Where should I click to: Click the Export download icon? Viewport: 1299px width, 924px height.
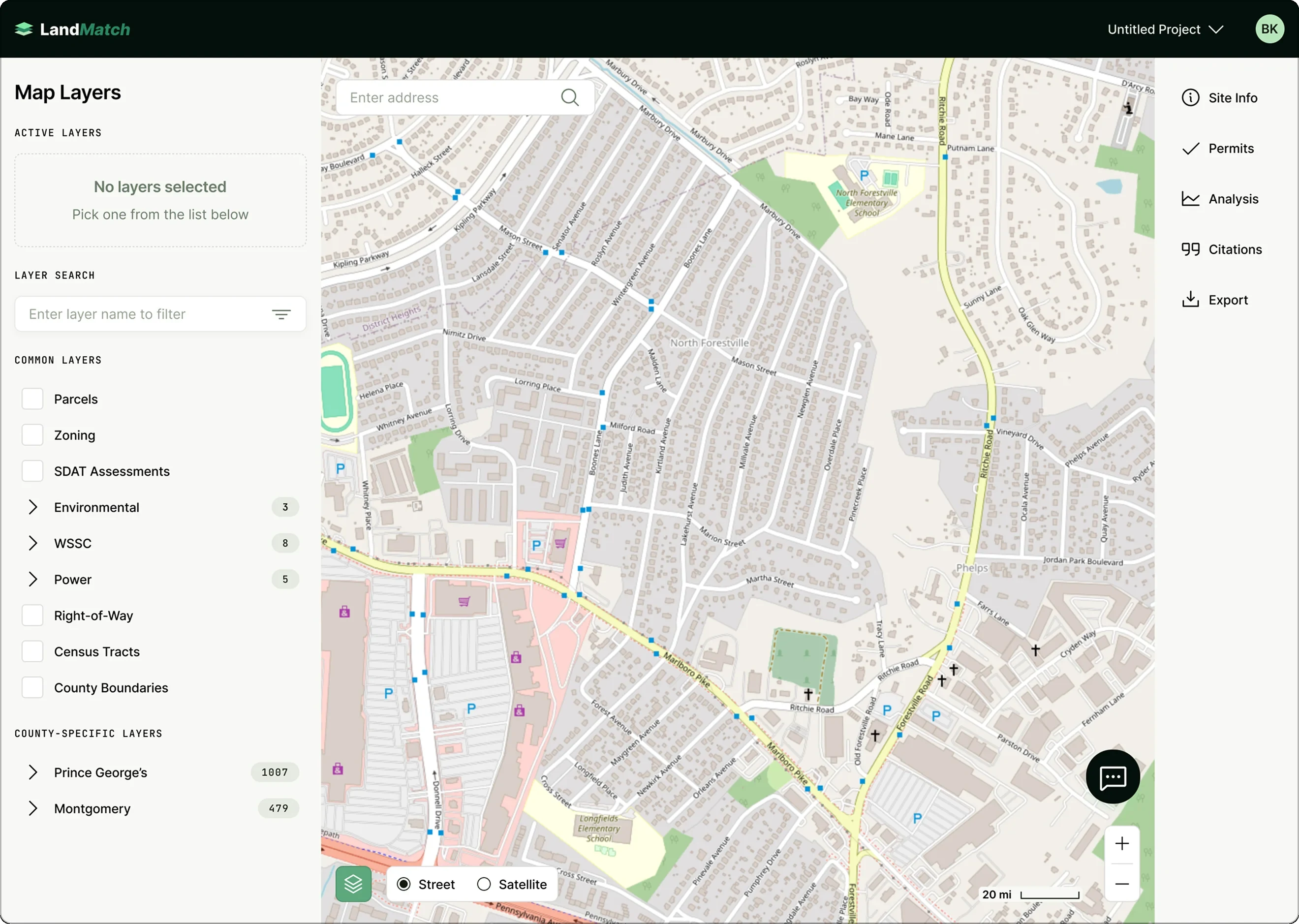point(1190,299)
